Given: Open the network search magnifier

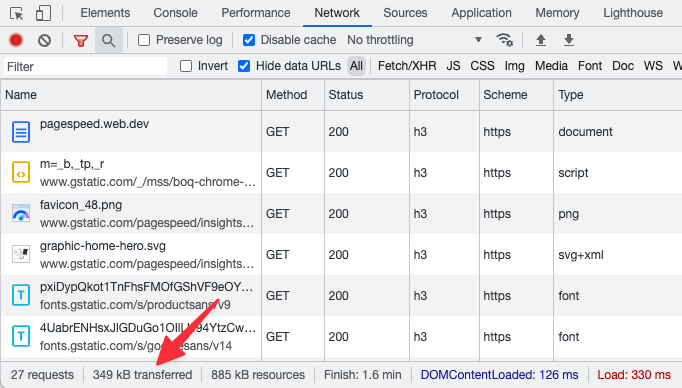Looking at the screenshot, I should tap(109, 40).
